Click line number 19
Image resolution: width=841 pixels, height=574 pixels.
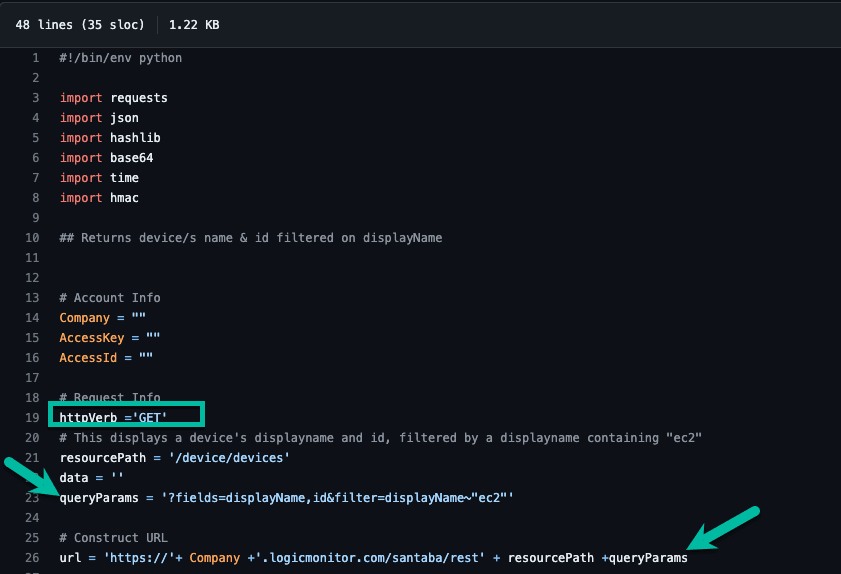pos(32,417)
